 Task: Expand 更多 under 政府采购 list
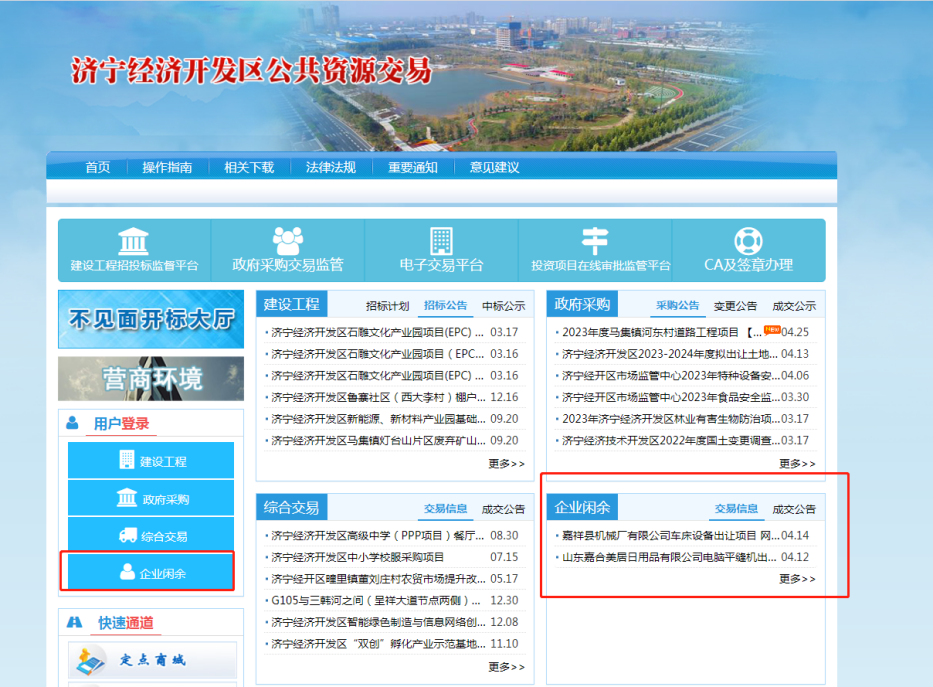pos(797,464)
